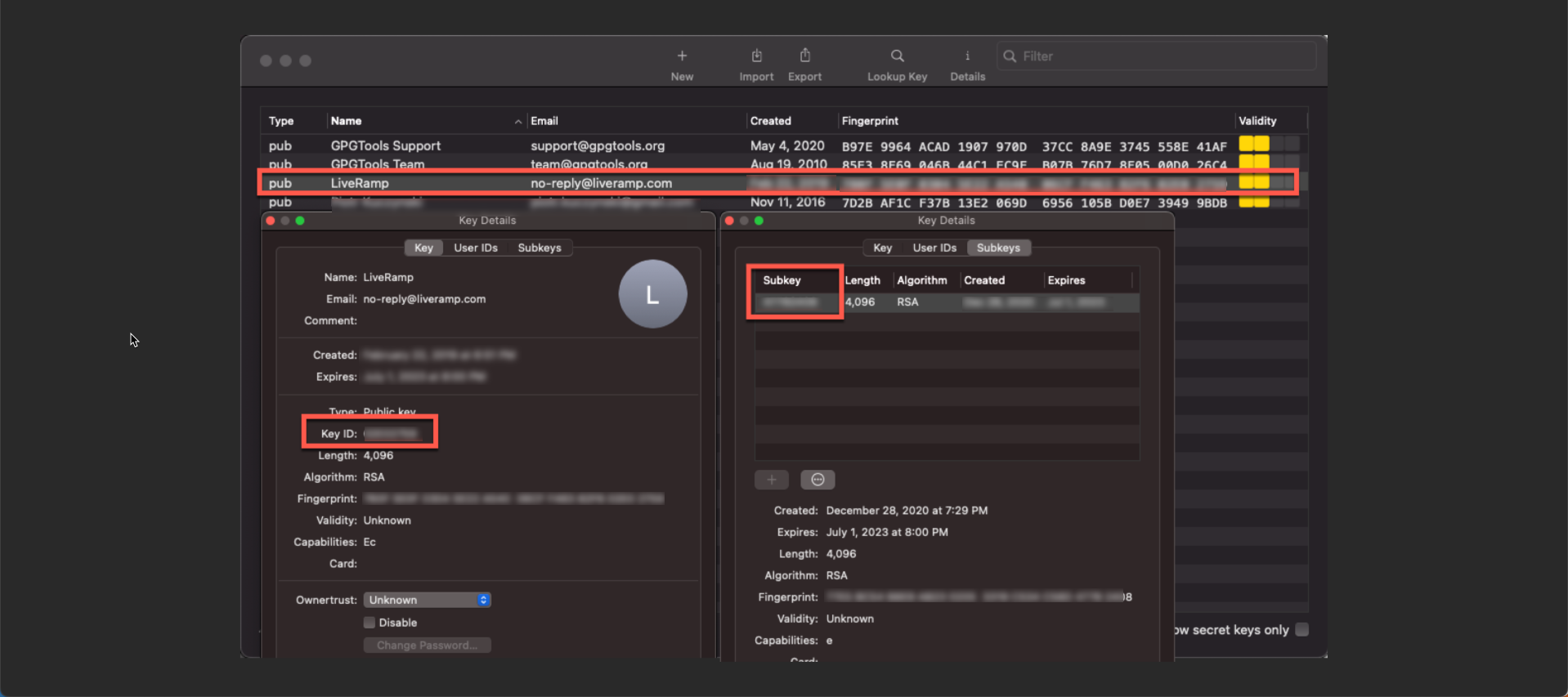This screenshot has width=1568, height=697.
Task: Sort keys by Created column header
Action: point(770,121)
